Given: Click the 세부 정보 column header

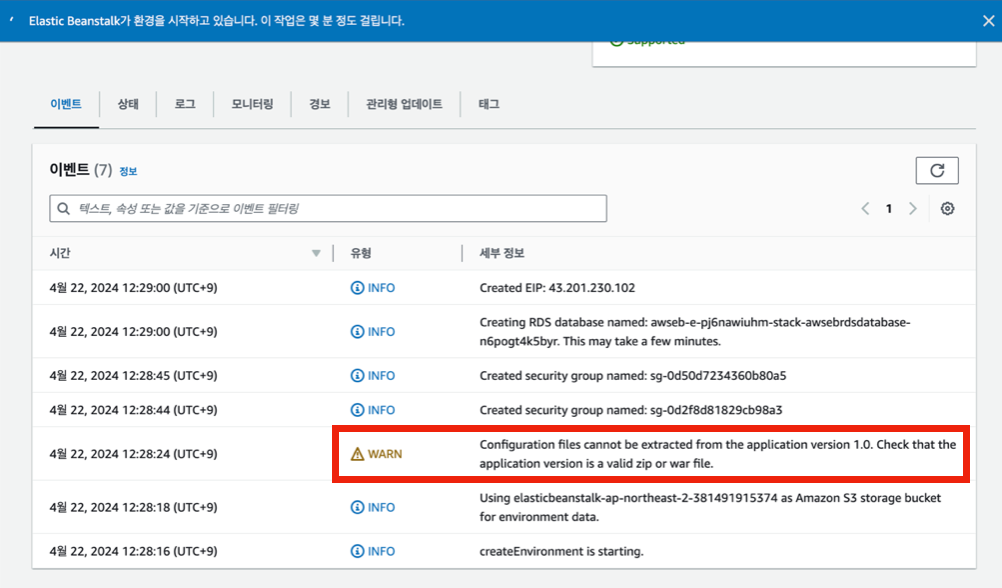Looking at the screenshot, I should (502, 253).
